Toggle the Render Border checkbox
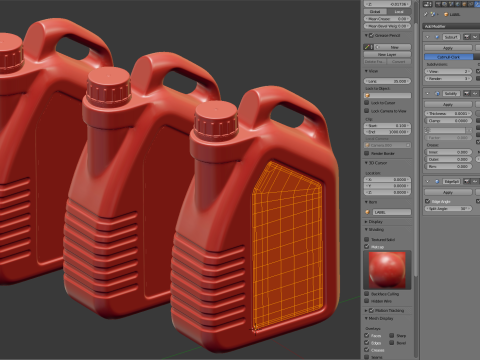Image resolution: width=480 pixels, height=360 pixels. [x=367, y=153]
